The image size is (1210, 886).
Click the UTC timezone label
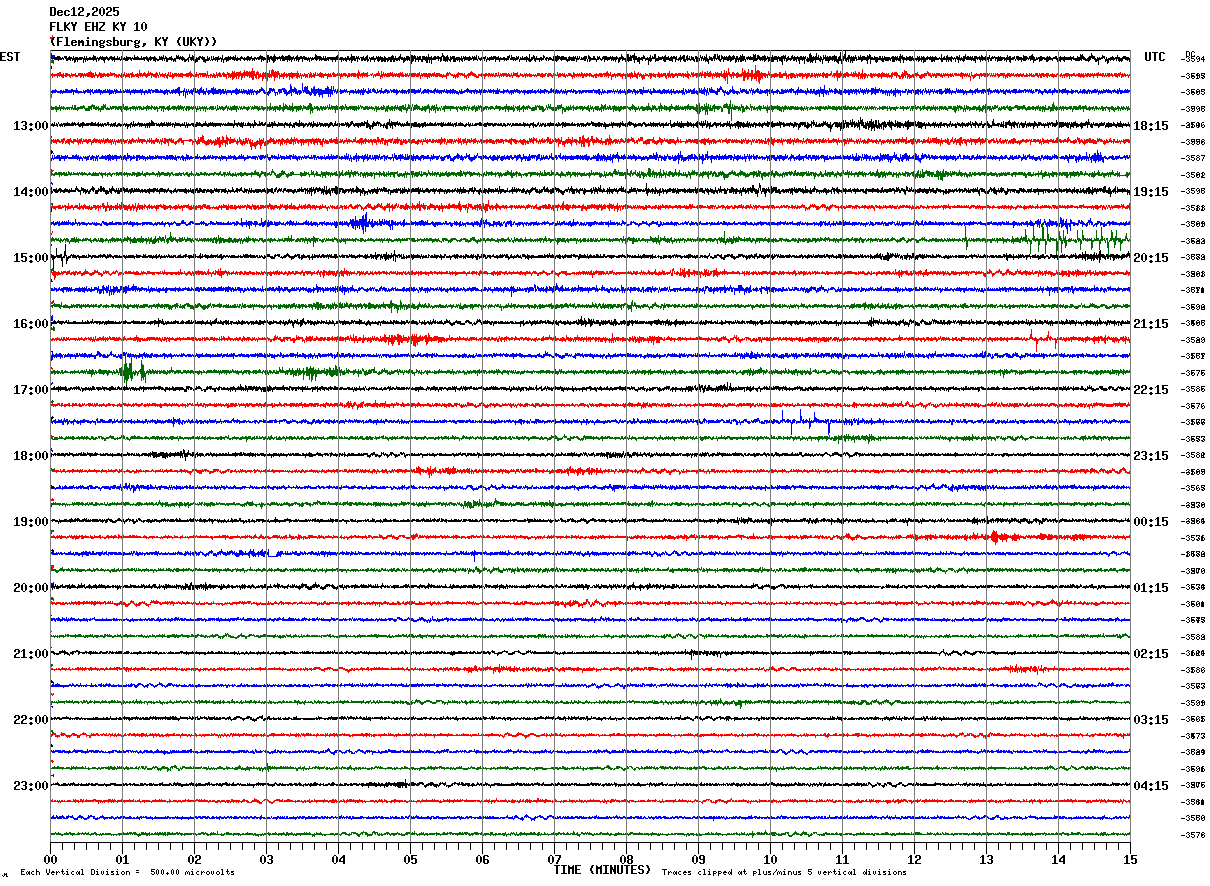(x=1155, y=57)
